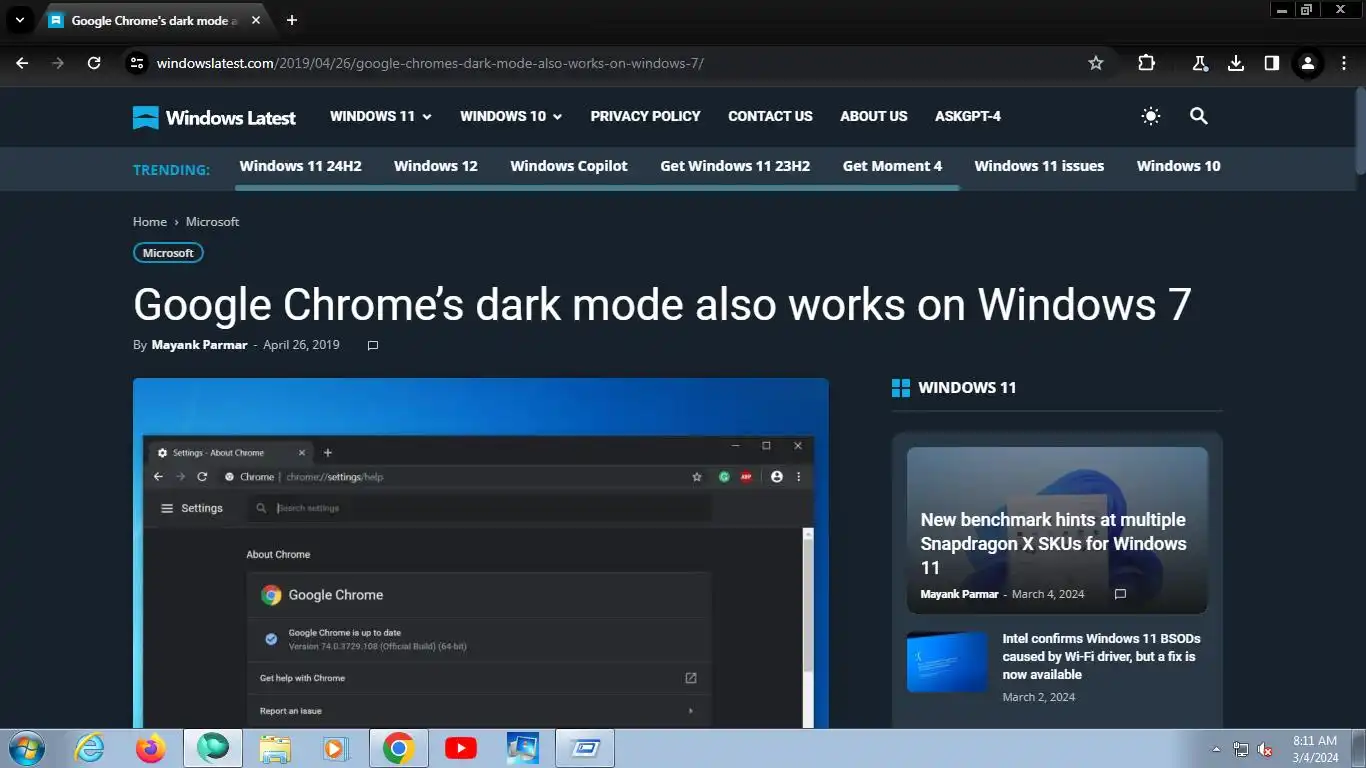
Task: Open trending Windows 11 24H2 link
Action: point(300,166)
